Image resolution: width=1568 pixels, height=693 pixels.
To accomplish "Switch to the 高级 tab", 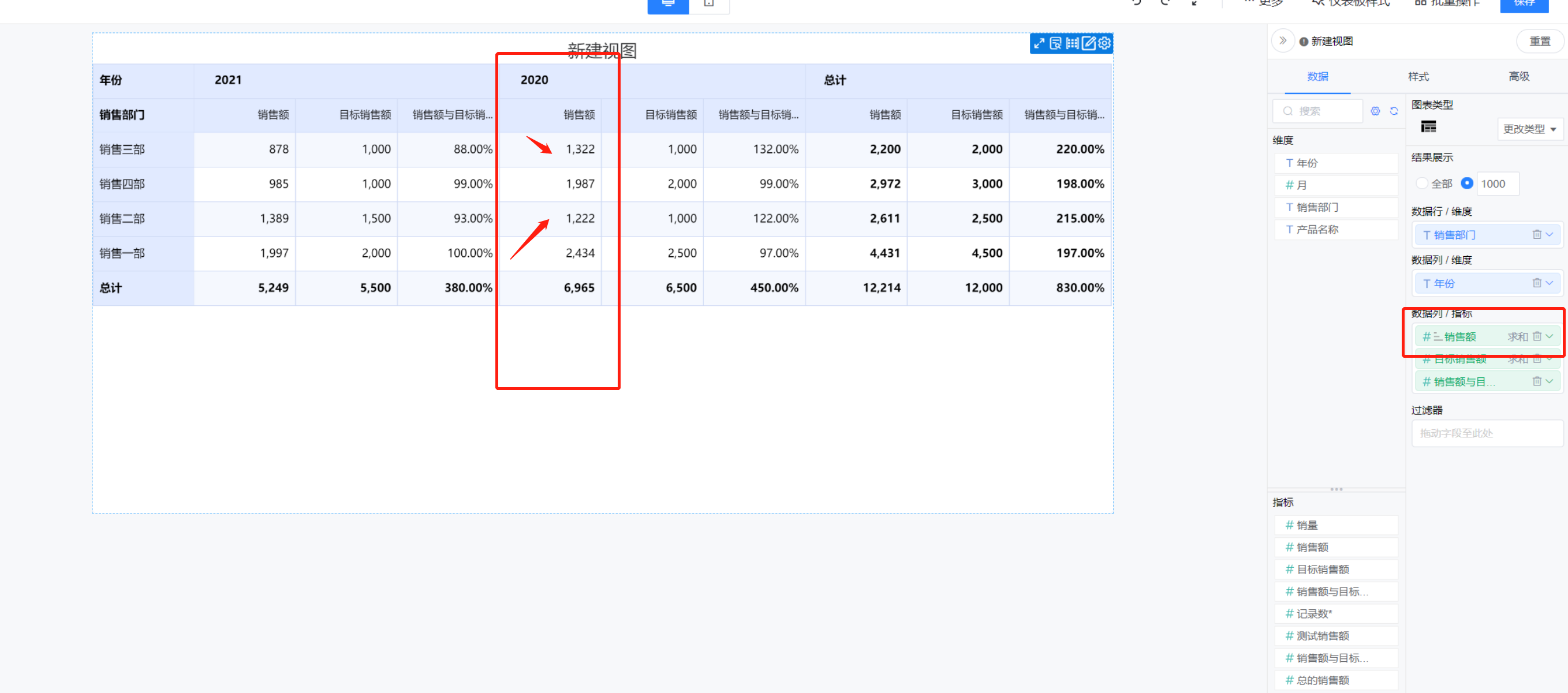I will (1519, 76).
